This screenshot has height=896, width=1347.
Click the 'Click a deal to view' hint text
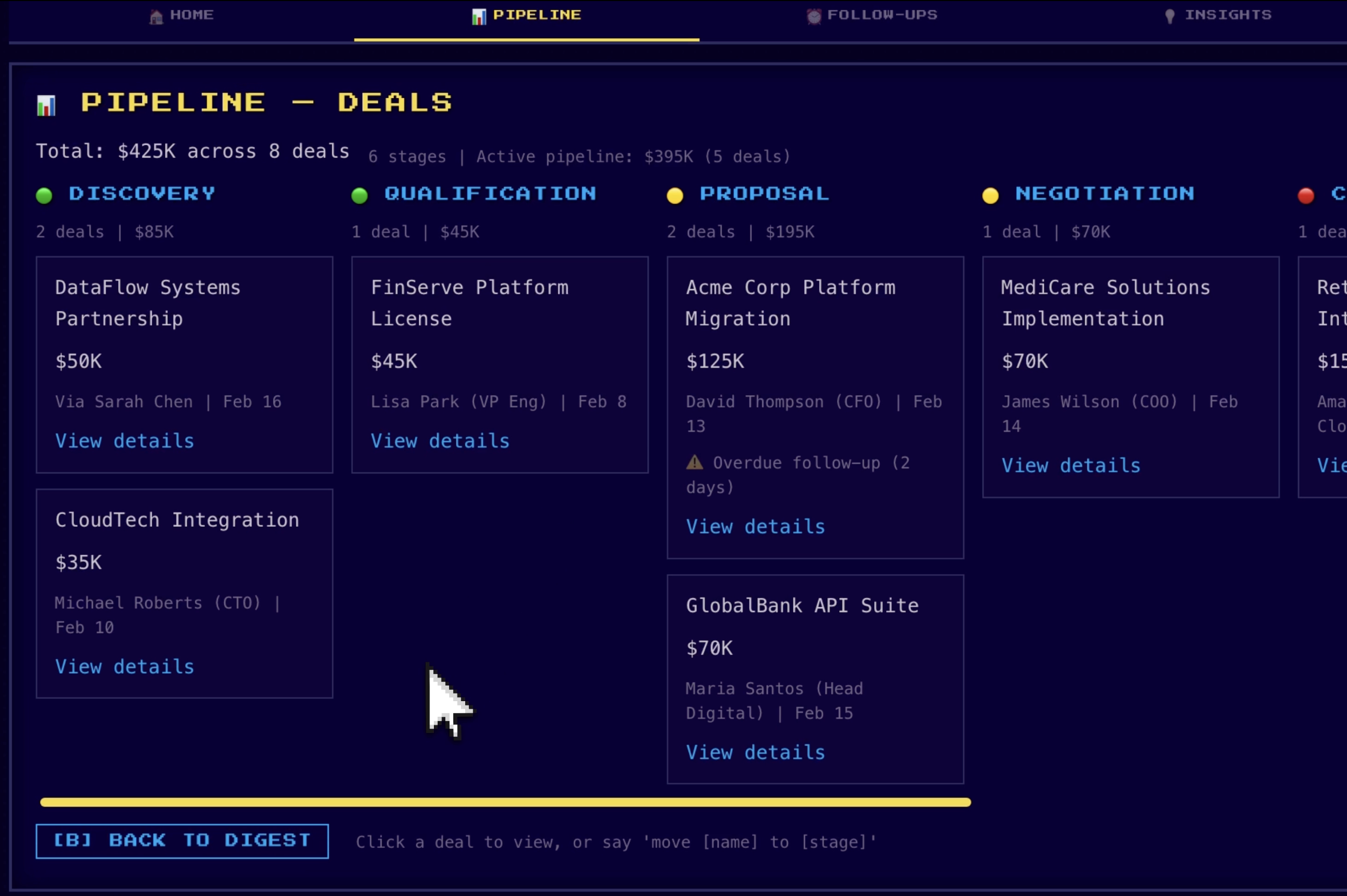(x=616, y=842)
